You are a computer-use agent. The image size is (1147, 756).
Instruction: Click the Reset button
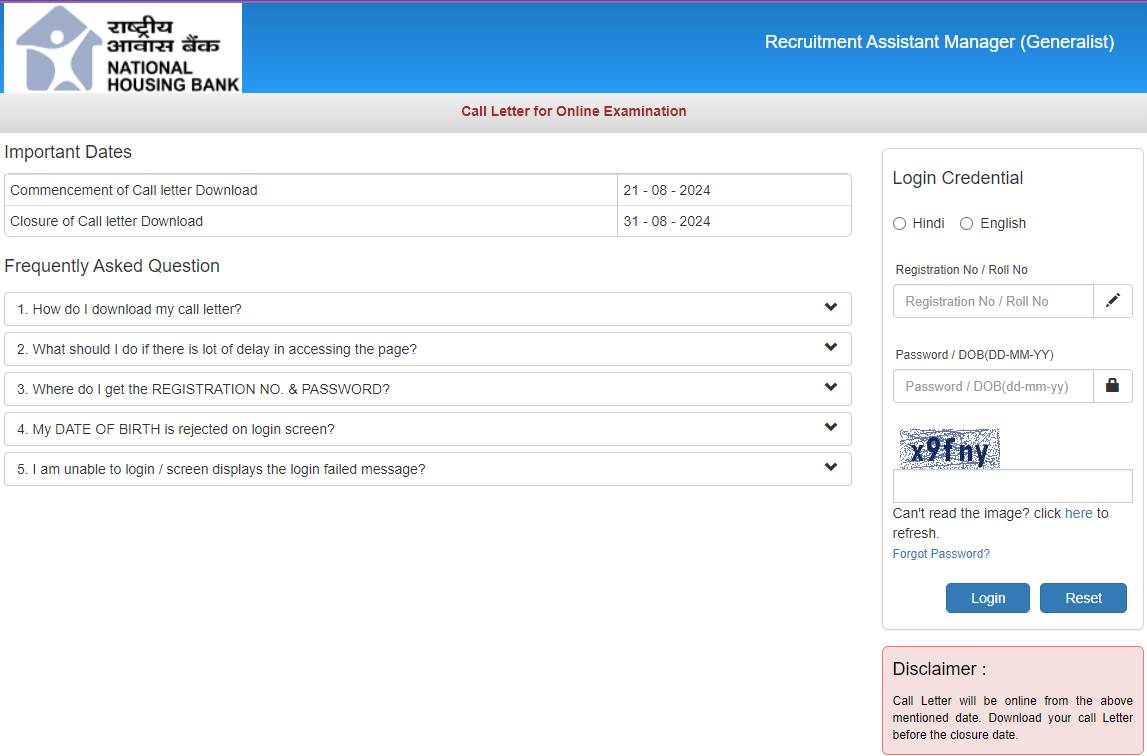pyautogui.click(x=1083, y=598)
